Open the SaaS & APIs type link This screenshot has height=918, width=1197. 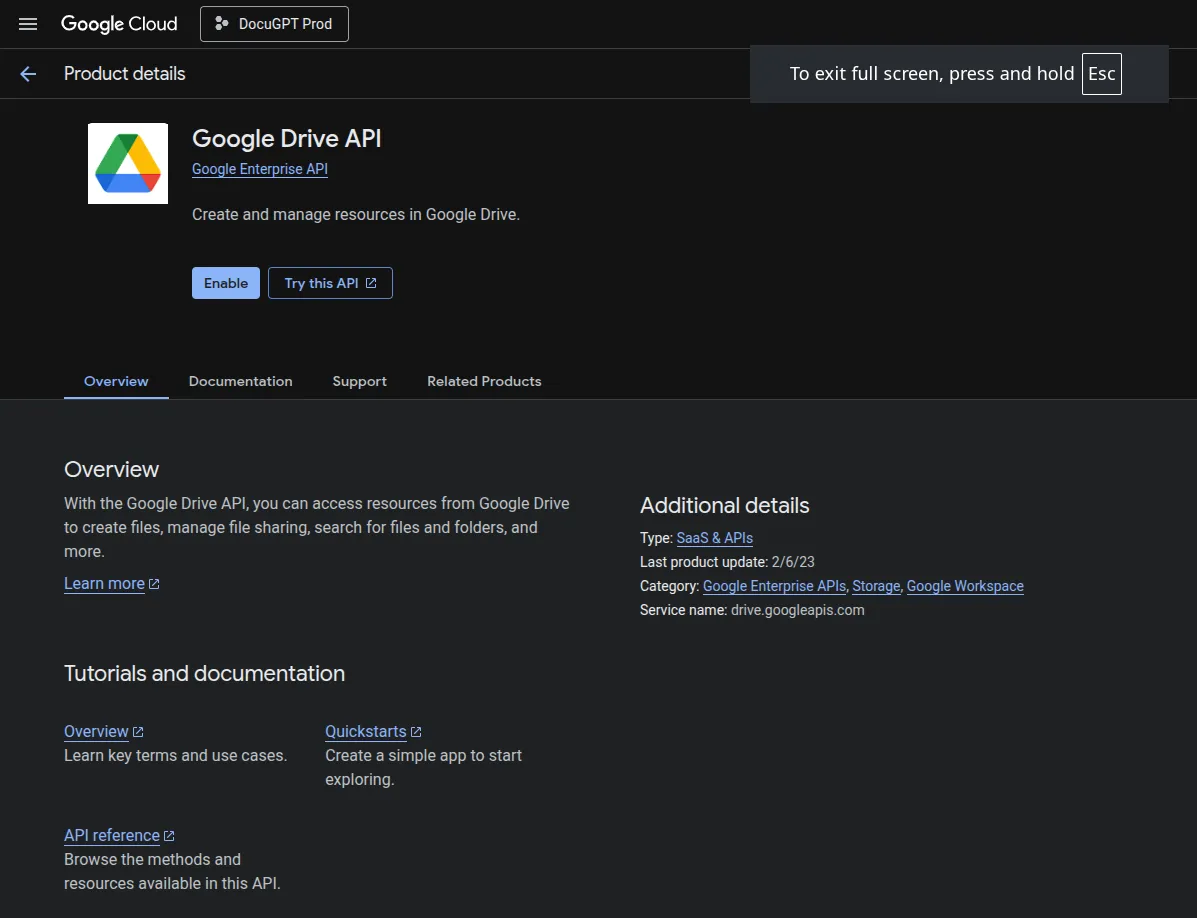pos(715,538)
